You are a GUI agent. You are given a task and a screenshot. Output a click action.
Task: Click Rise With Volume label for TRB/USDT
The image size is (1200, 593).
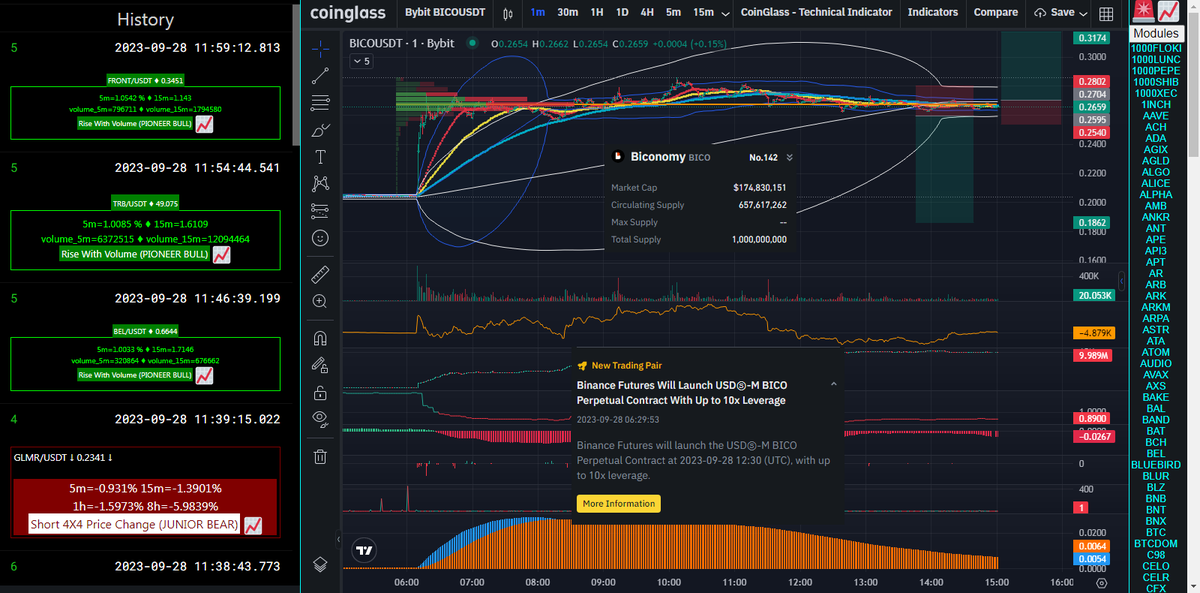tap(135, 255)
